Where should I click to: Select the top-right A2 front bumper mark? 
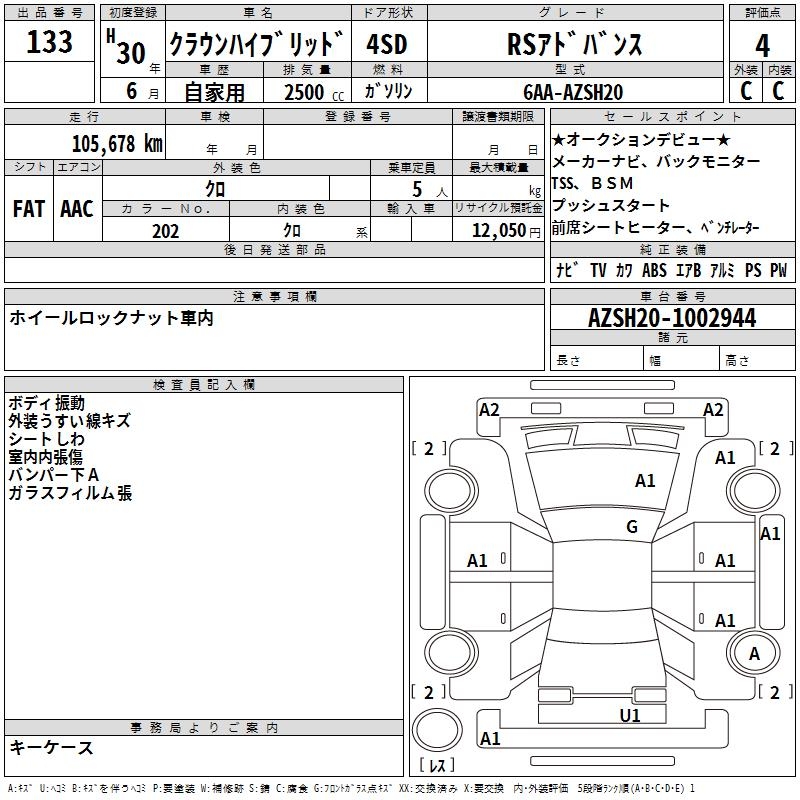click(x=713, y=409)
